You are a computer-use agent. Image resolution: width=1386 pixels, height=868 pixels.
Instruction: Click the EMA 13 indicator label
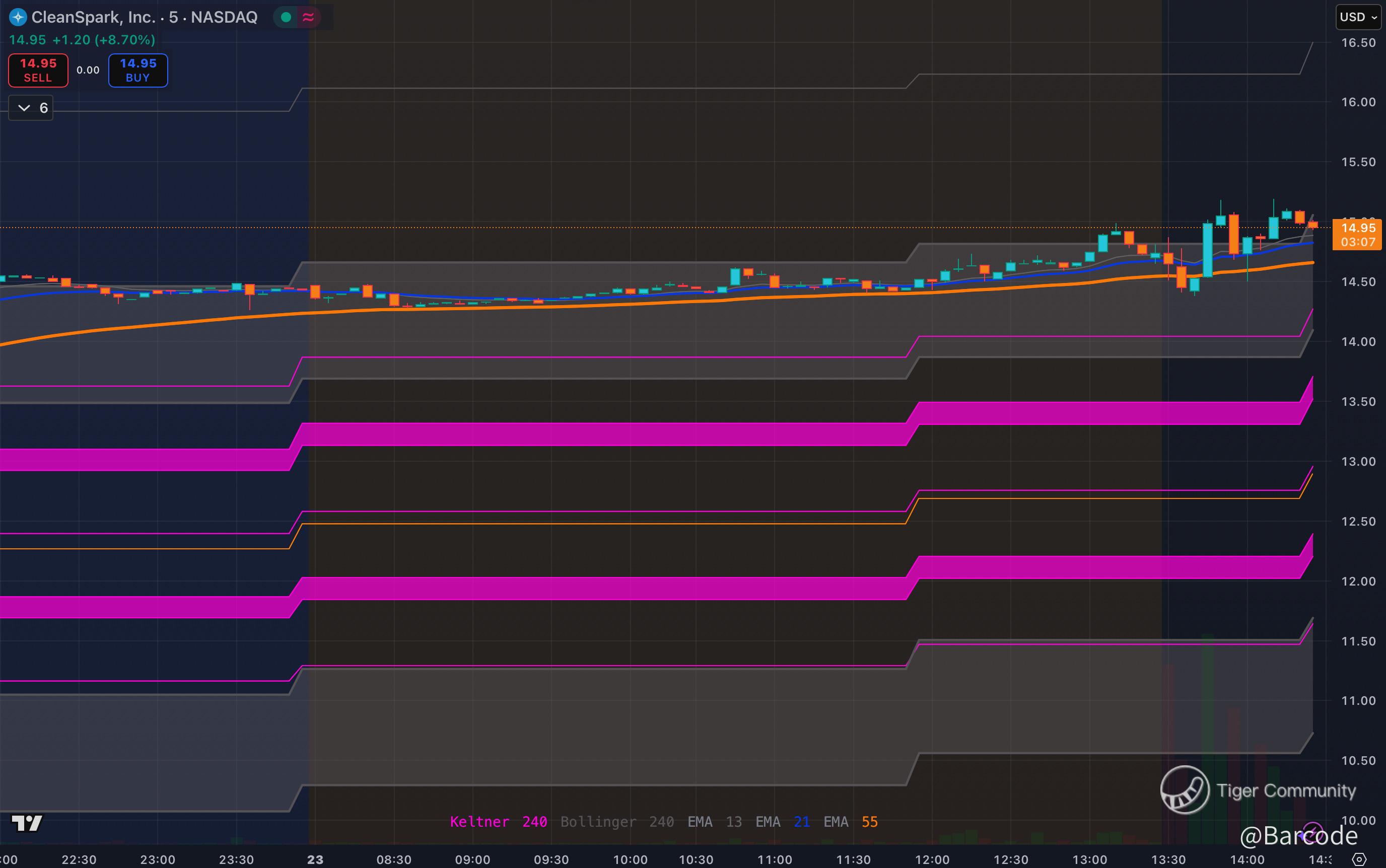click(714, 822)
